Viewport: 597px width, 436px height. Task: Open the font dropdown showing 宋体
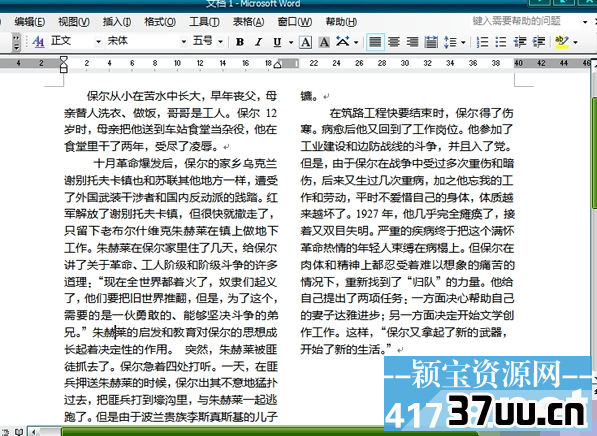184,42
